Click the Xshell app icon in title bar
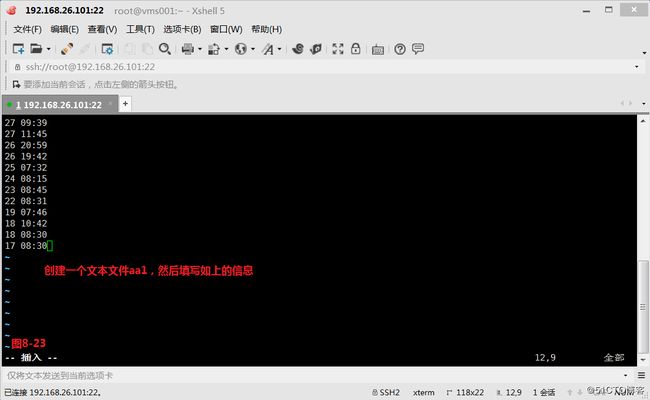The width and height of the screenshot is (650, 400). pyautogui.click(x=12, y=10)
